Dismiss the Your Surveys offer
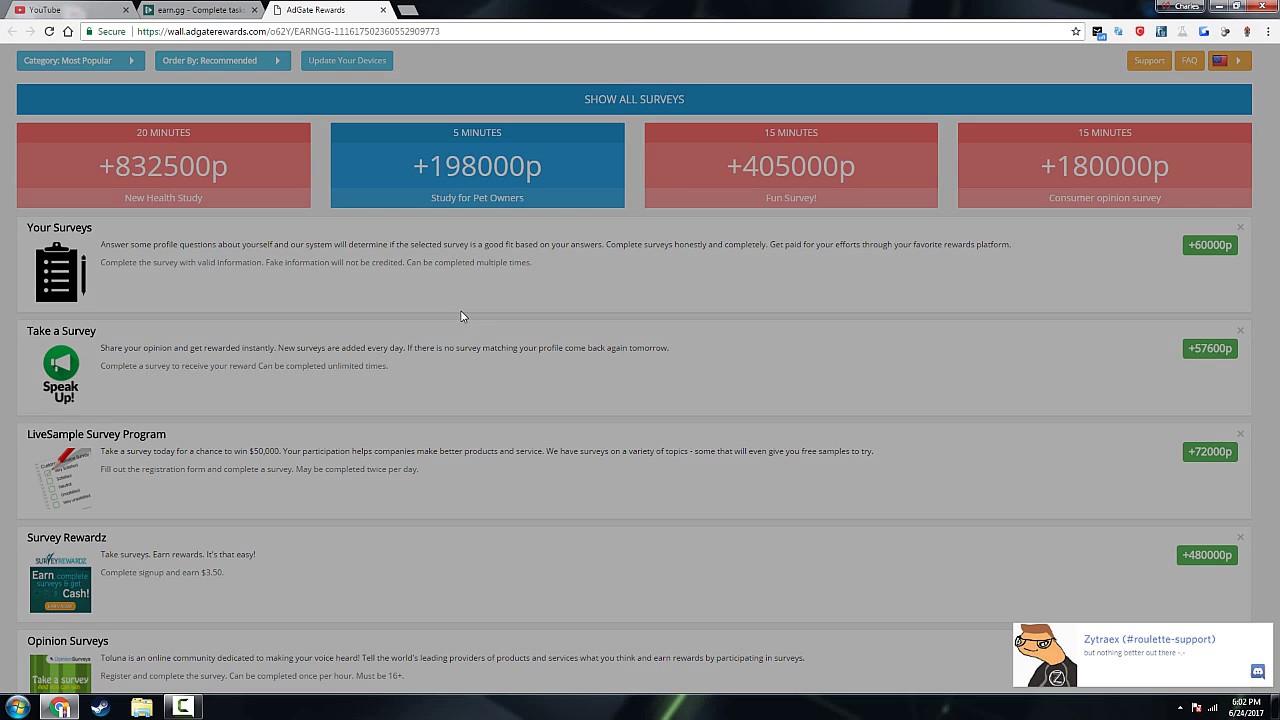Screen dimensions: 1280x720 (x=1240, y=227)
